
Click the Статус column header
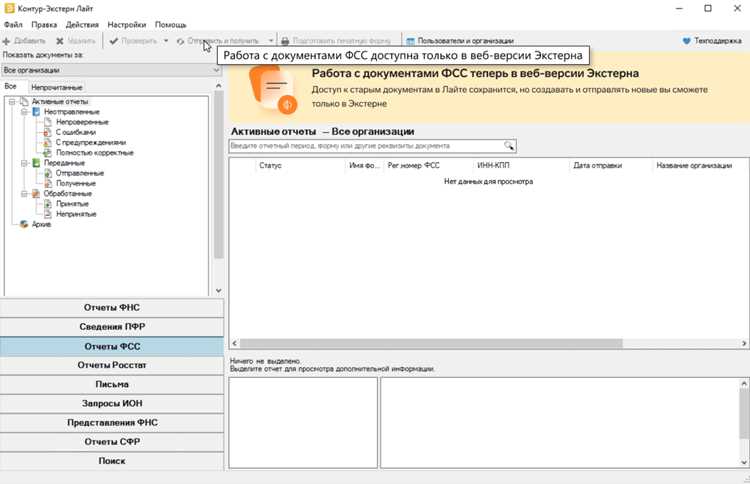270,165
